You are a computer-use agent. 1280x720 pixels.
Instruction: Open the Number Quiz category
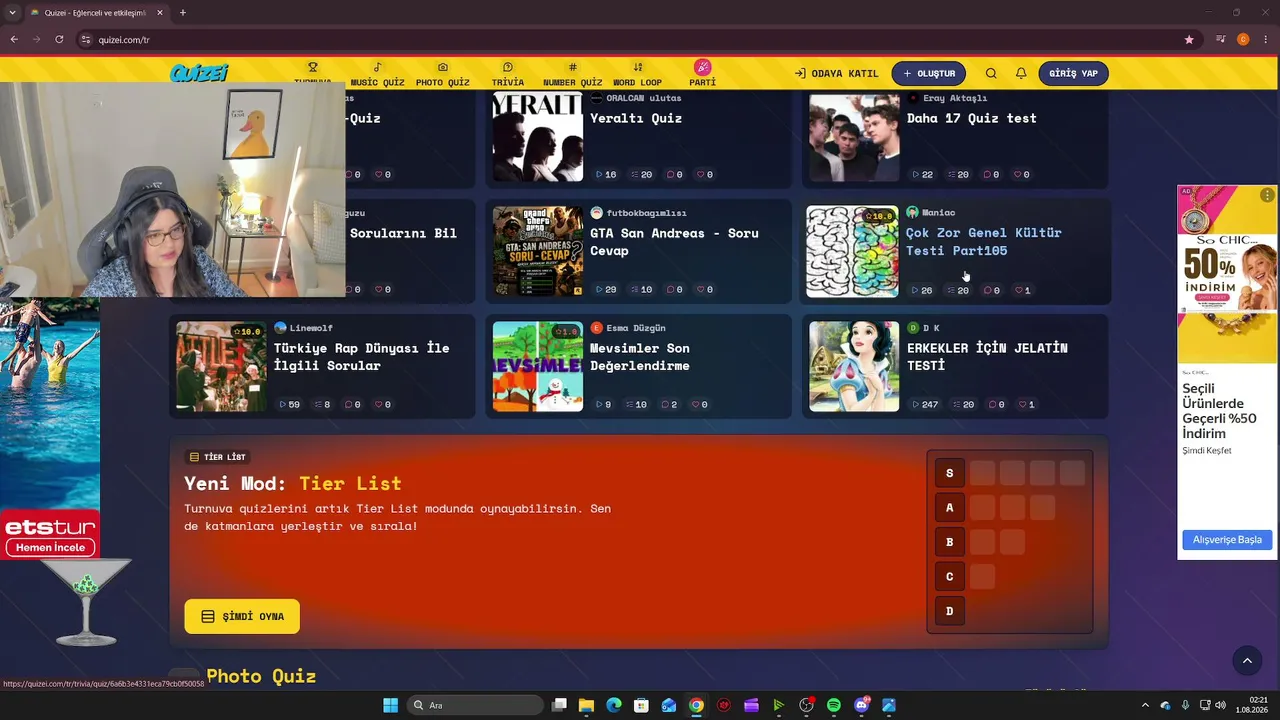coord(572,74)
